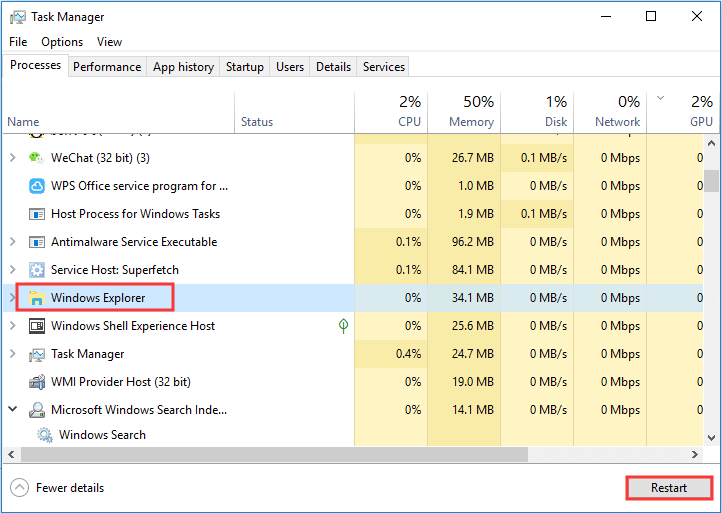This screenshot has width=722, height=513.
Task: Click the green leaf suspended status icon
Action: [343, 326]
